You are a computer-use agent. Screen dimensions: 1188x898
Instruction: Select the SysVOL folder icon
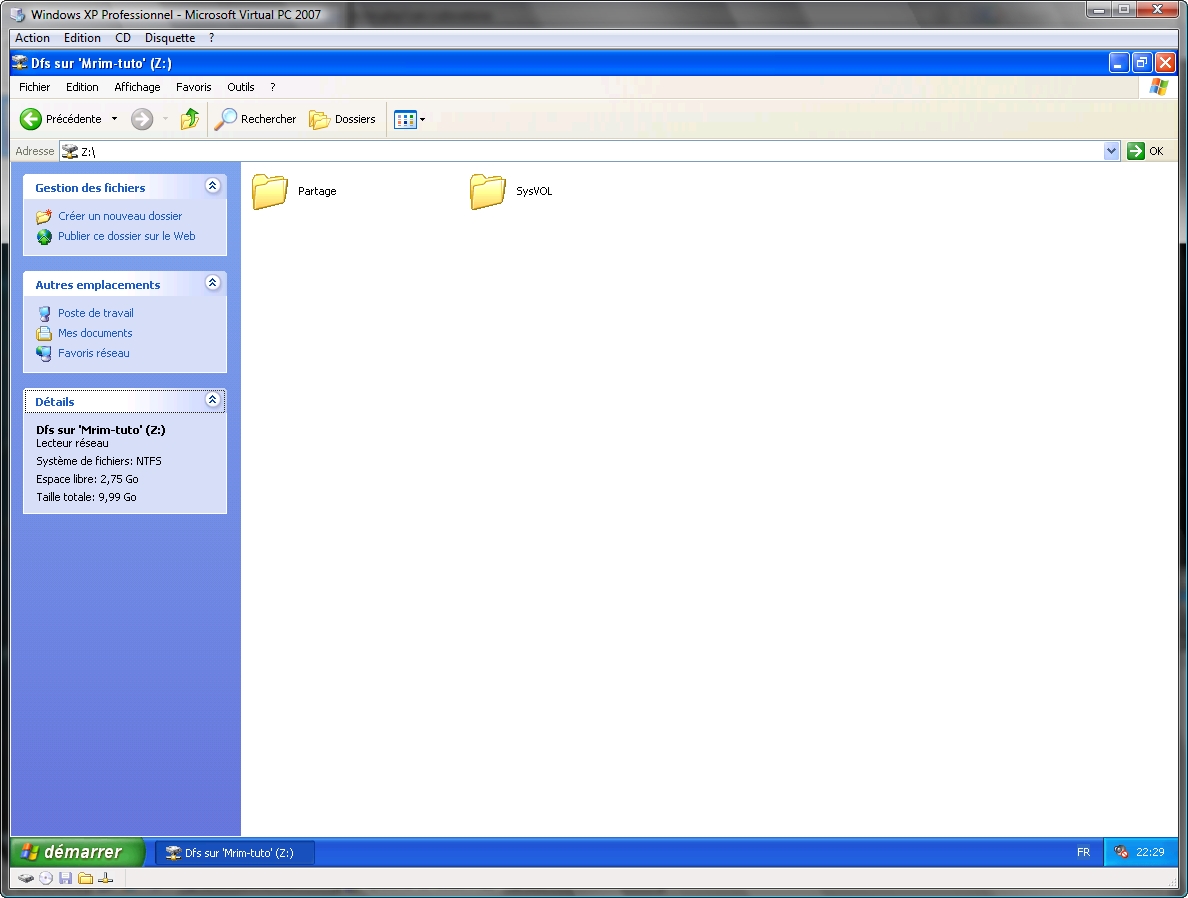click(x=487, y=191)
